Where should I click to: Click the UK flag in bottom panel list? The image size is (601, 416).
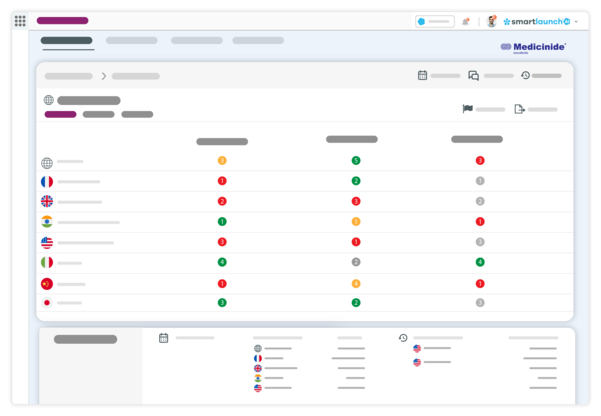(258, 368)
